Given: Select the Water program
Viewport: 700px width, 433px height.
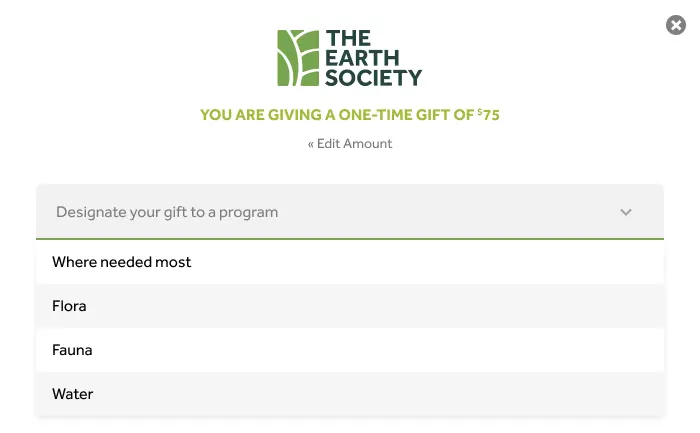Looking at the screenshot, I should (73, 394).
